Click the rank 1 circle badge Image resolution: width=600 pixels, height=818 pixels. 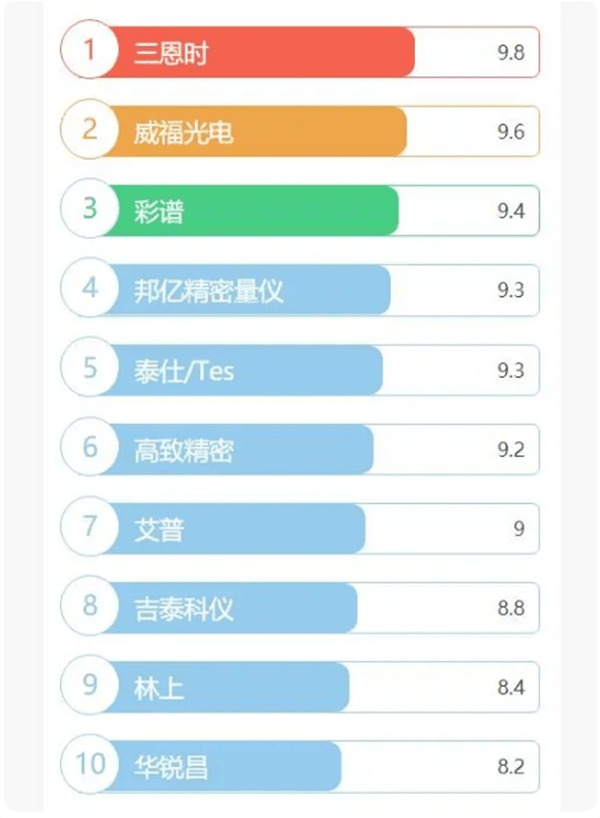(x=90, y=51)
